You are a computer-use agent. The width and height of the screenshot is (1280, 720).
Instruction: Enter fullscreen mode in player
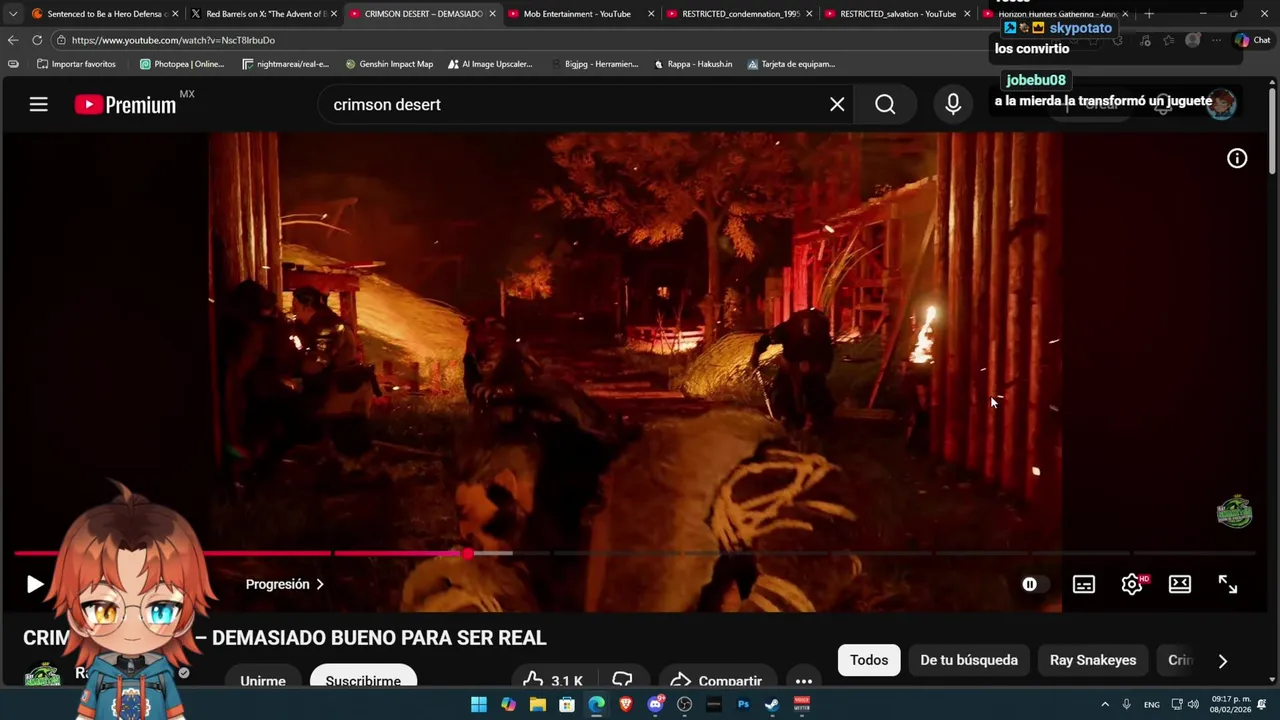1228,584
